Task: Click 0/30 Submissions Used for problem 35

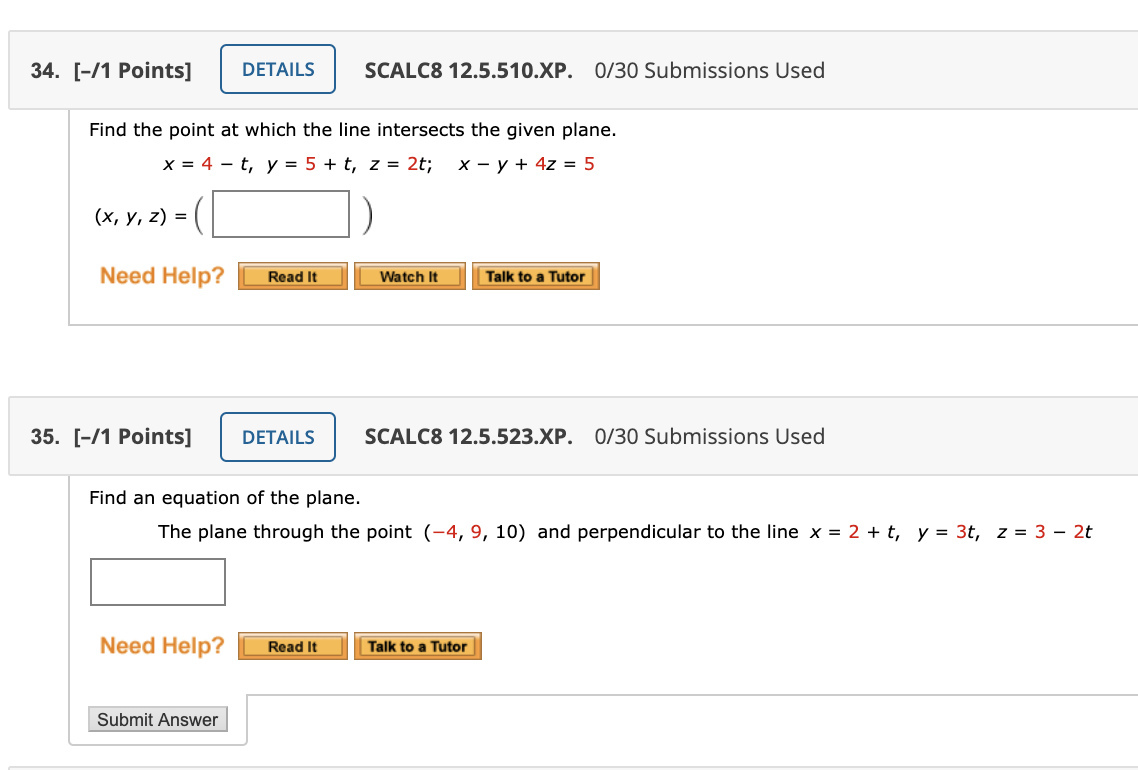Action: pyautogui.click(x=710, y=437)
